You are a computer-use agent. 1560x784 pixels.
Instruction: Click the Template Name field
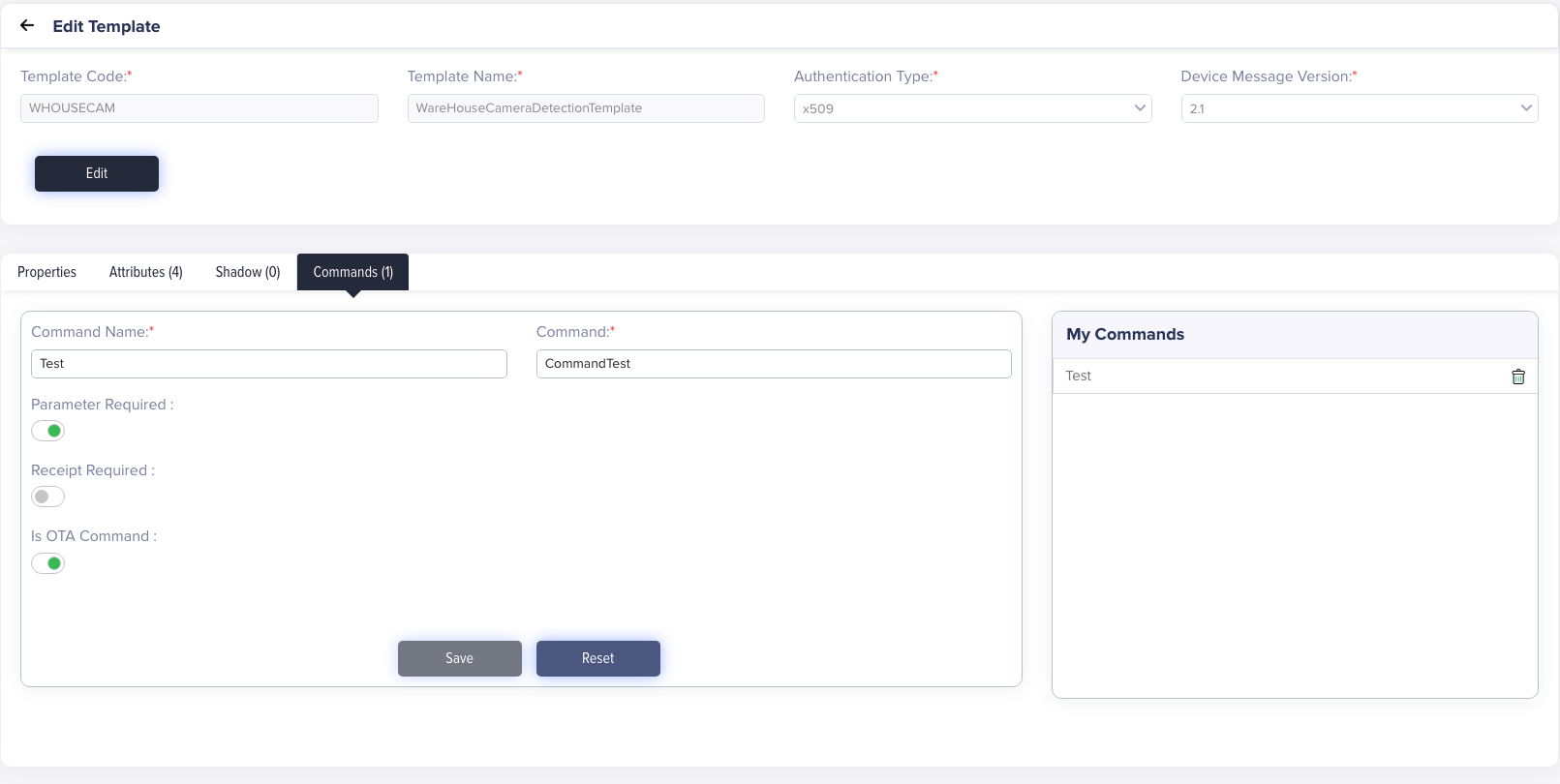pyautogui.click(x=585, y=108)
